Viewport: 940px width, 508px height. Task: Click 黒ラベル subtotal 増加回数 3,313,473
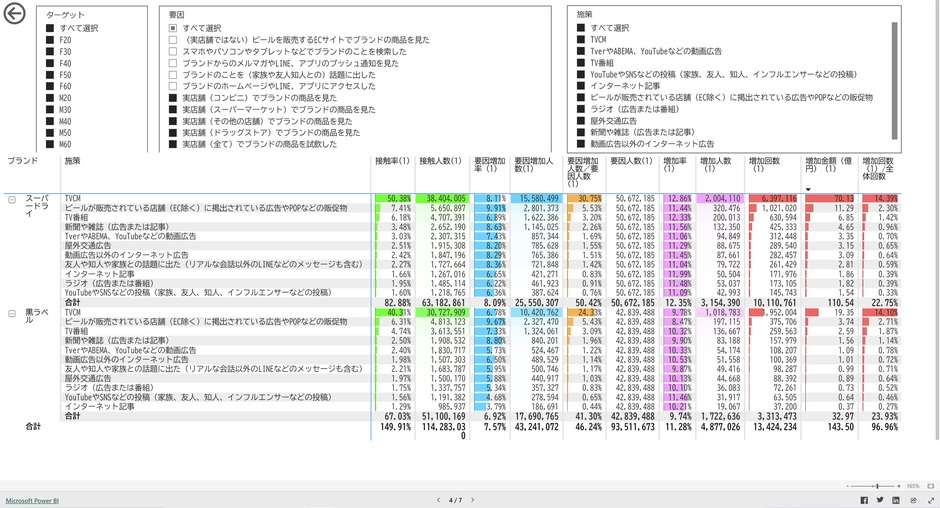tap(777, 416)
